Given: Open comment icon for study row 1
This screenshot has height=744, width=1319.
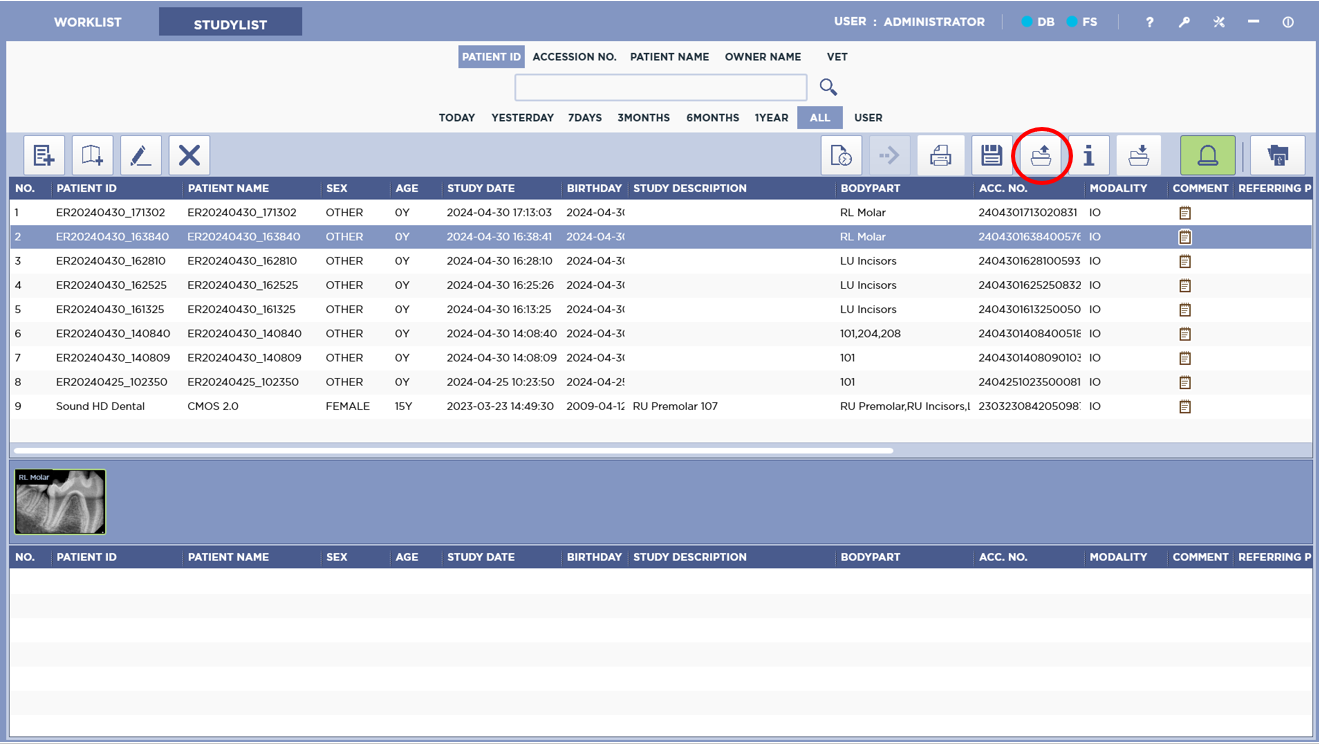Looking at the screenshot, I should coord(1185,213).
